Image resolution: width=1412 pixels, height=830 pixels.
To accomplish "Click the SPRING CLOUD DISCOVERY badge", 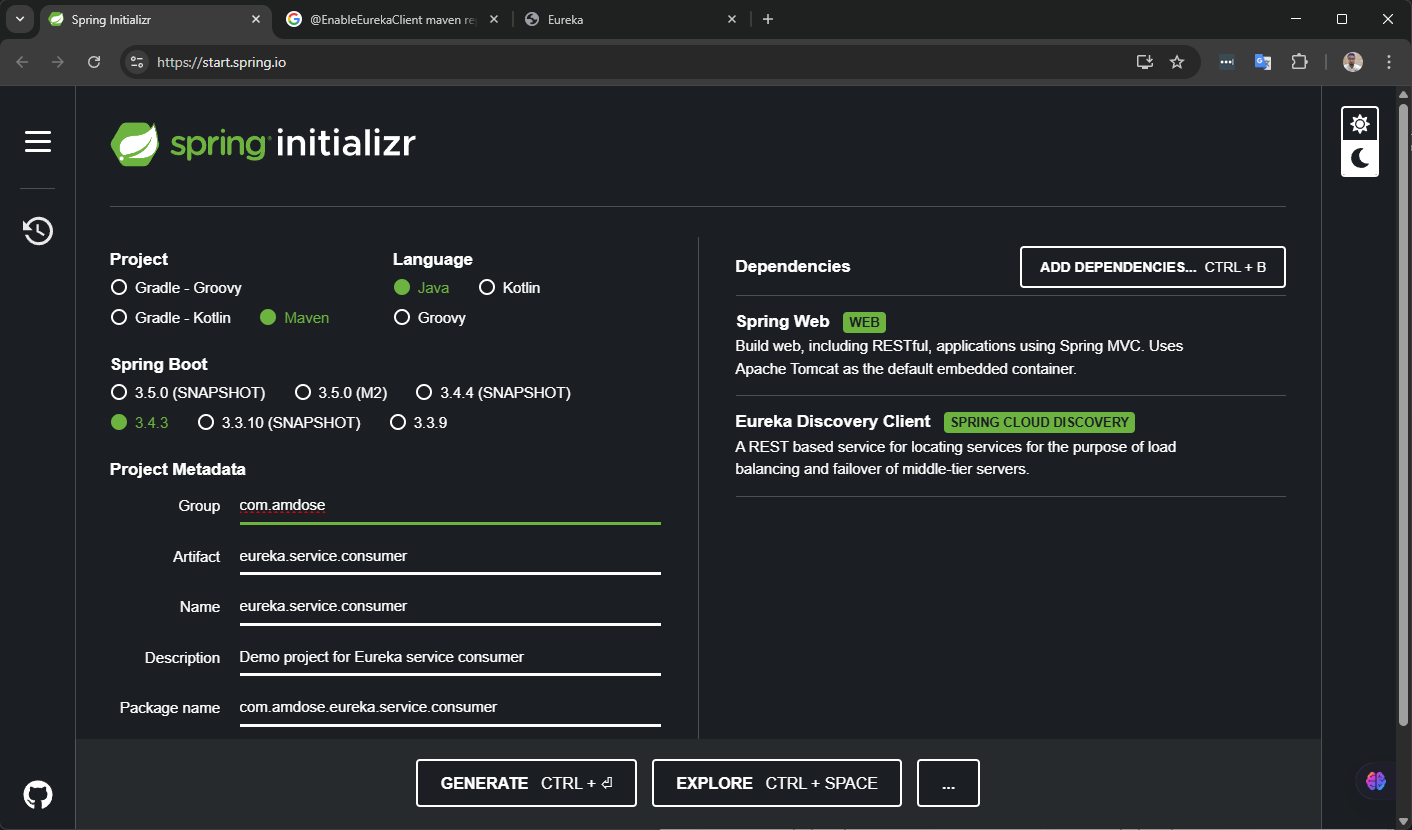I will [x=1039, y=422].
